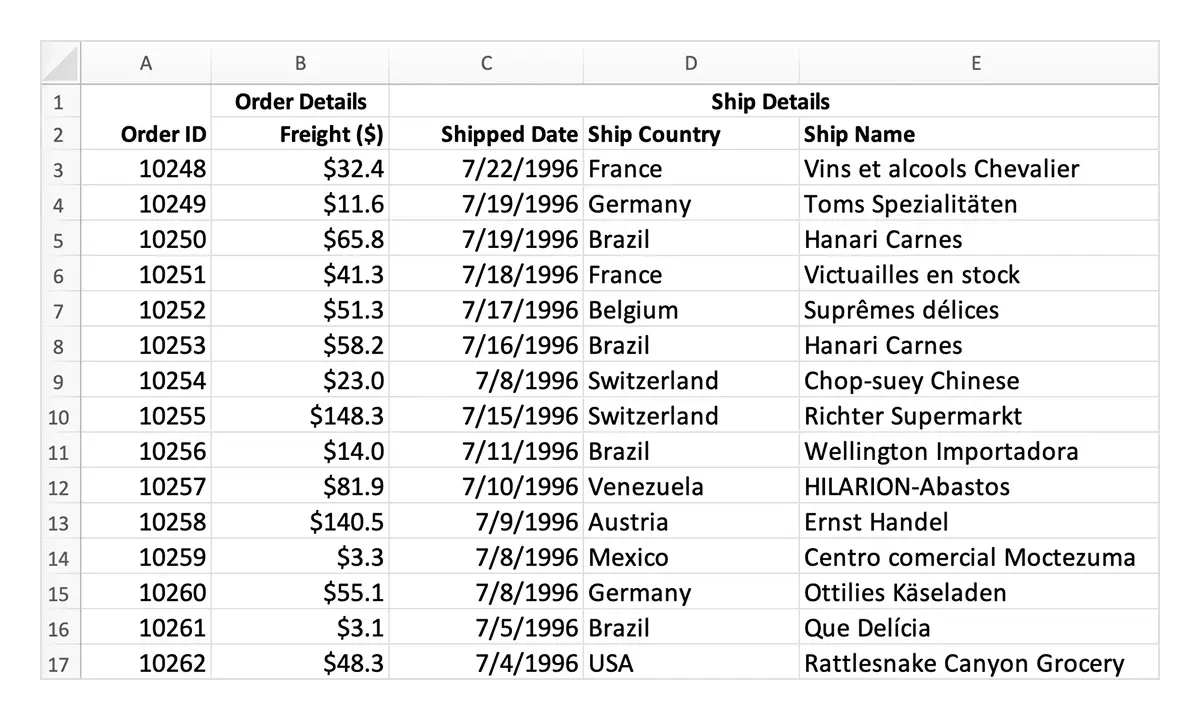The width and height of the screenshot is (1200, 720).
Task: Click the Order Details merged header cell
Action: 300,101
